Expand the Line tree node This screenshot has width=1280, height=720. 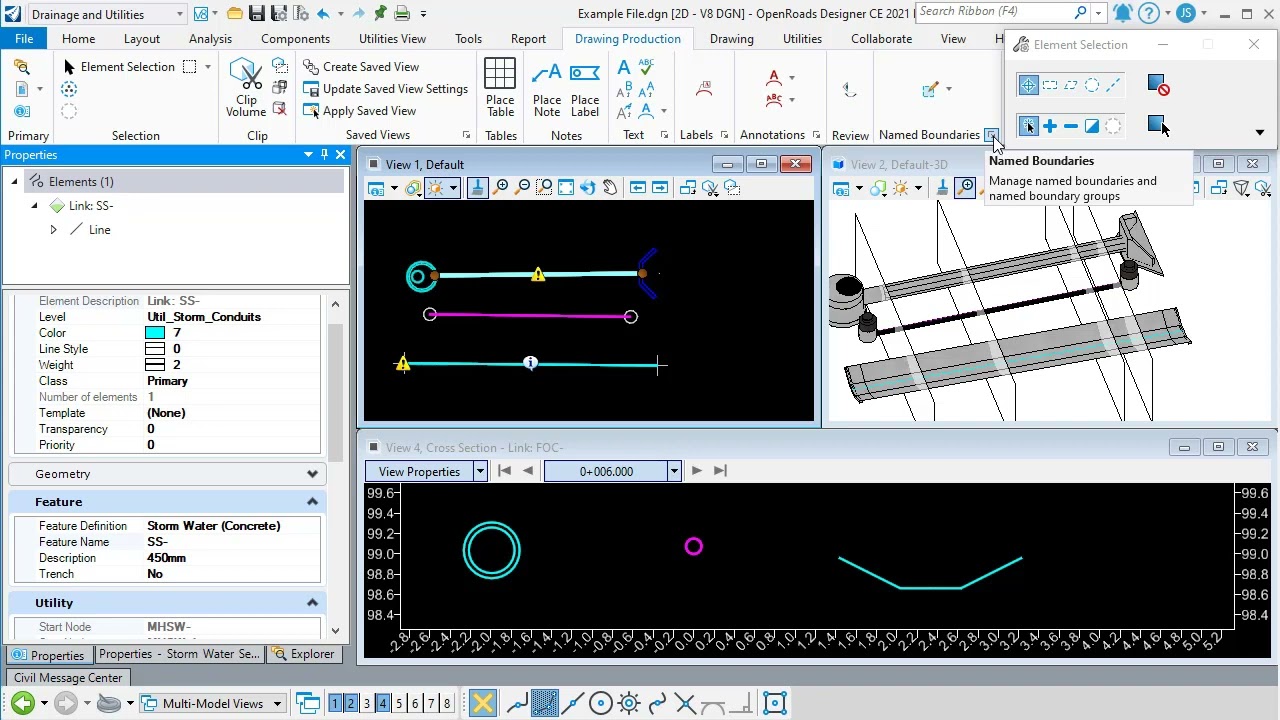pos(53,230)
